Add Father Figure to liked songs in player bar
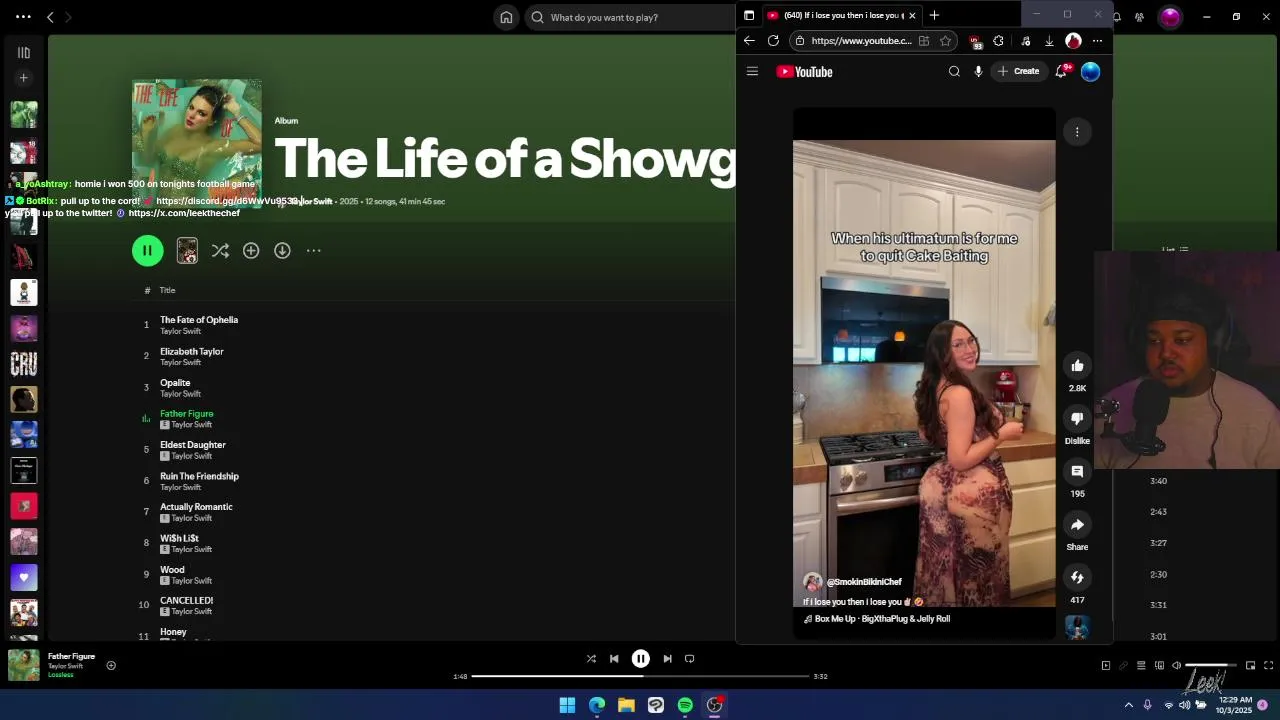Screen dimensions: 1280x720 pyautogui.click(x=111, y=665)
